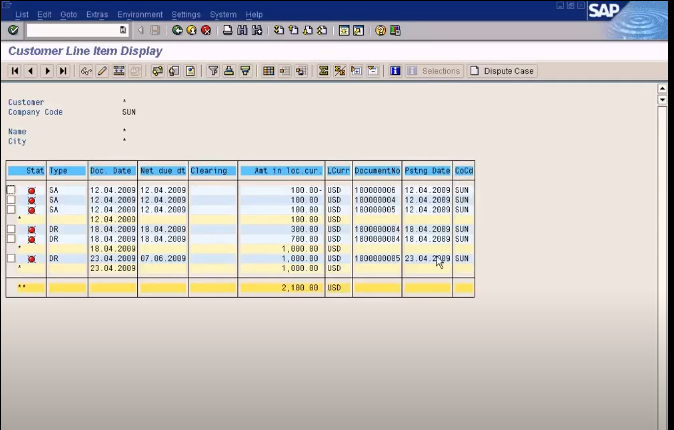Click the Create Shortcut icon

point(358,30)
